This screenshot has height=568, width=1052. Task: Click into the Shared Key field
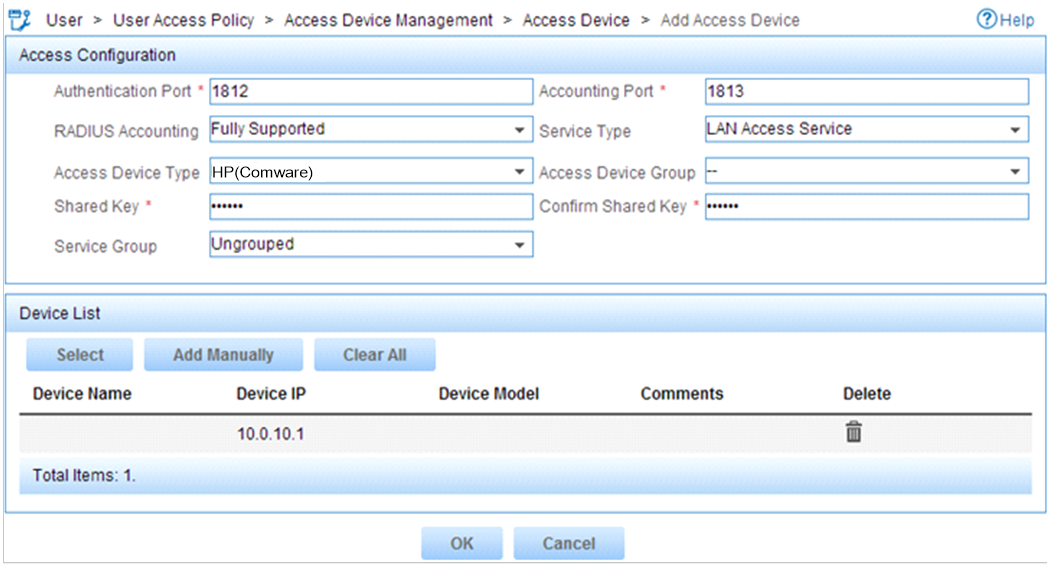(371, 207)
